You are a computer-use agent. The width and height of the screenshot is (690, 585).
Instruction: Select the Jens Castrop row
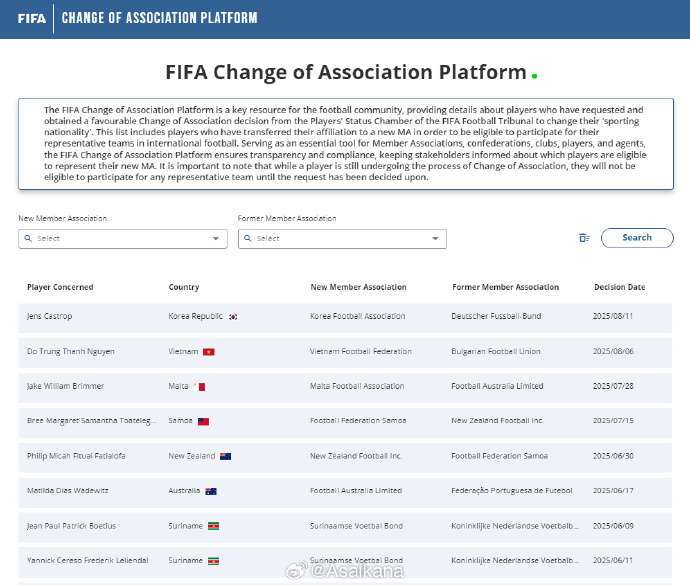tap(50, 316)
